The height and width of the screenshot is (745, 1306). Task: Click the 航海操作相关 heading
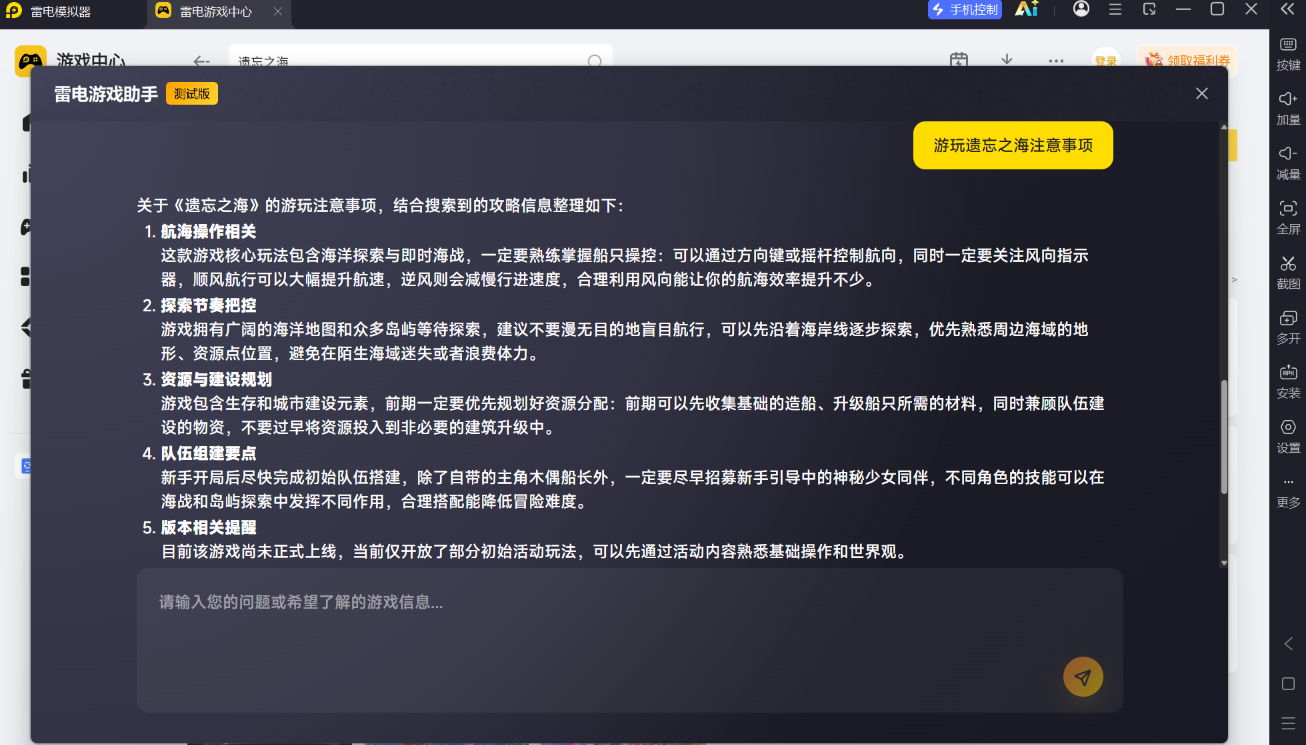[x=209, y=231]
